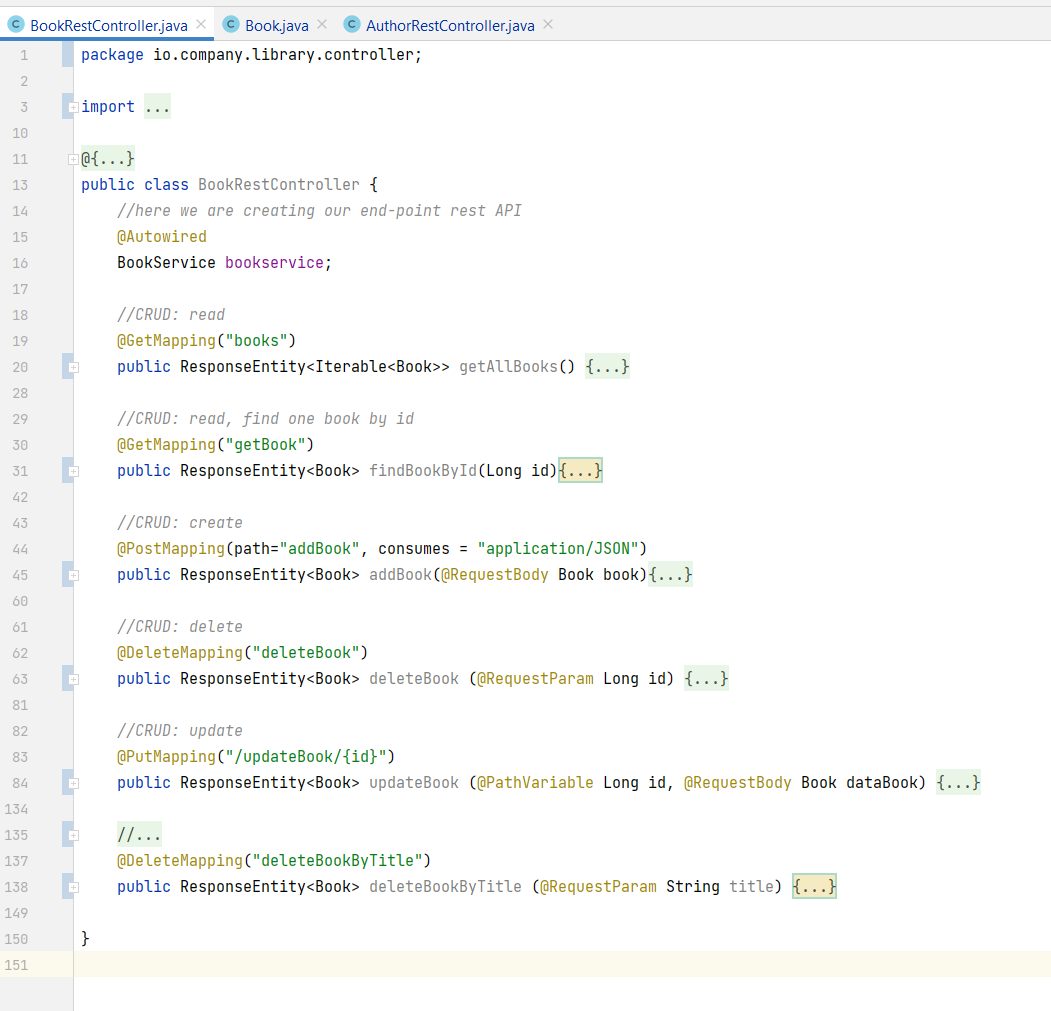Click the addBook method name
This screenshot has width=1051, height=1011.
pos(401,575)
